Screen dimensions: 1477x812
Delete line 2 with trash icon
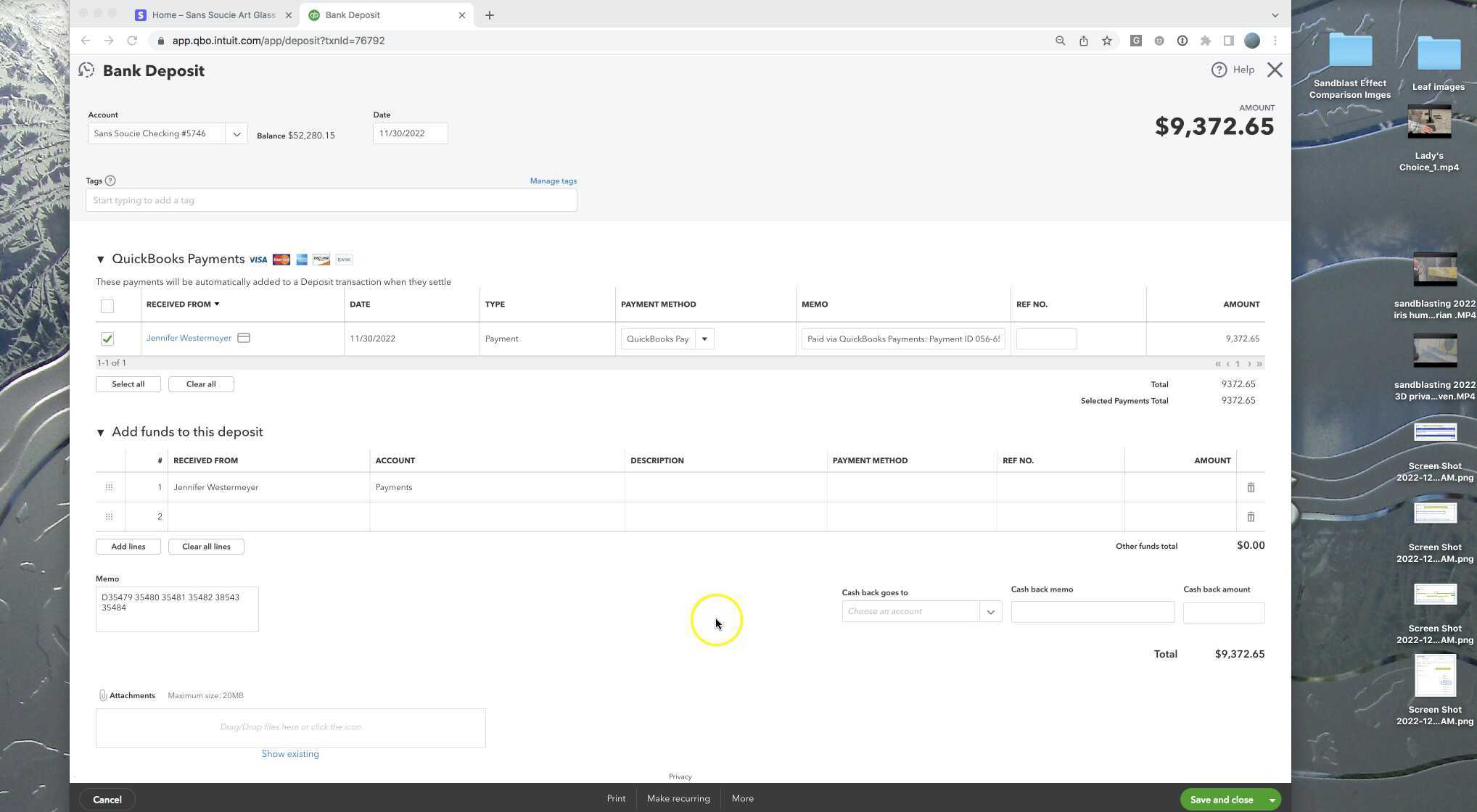tap(1251, 517)
